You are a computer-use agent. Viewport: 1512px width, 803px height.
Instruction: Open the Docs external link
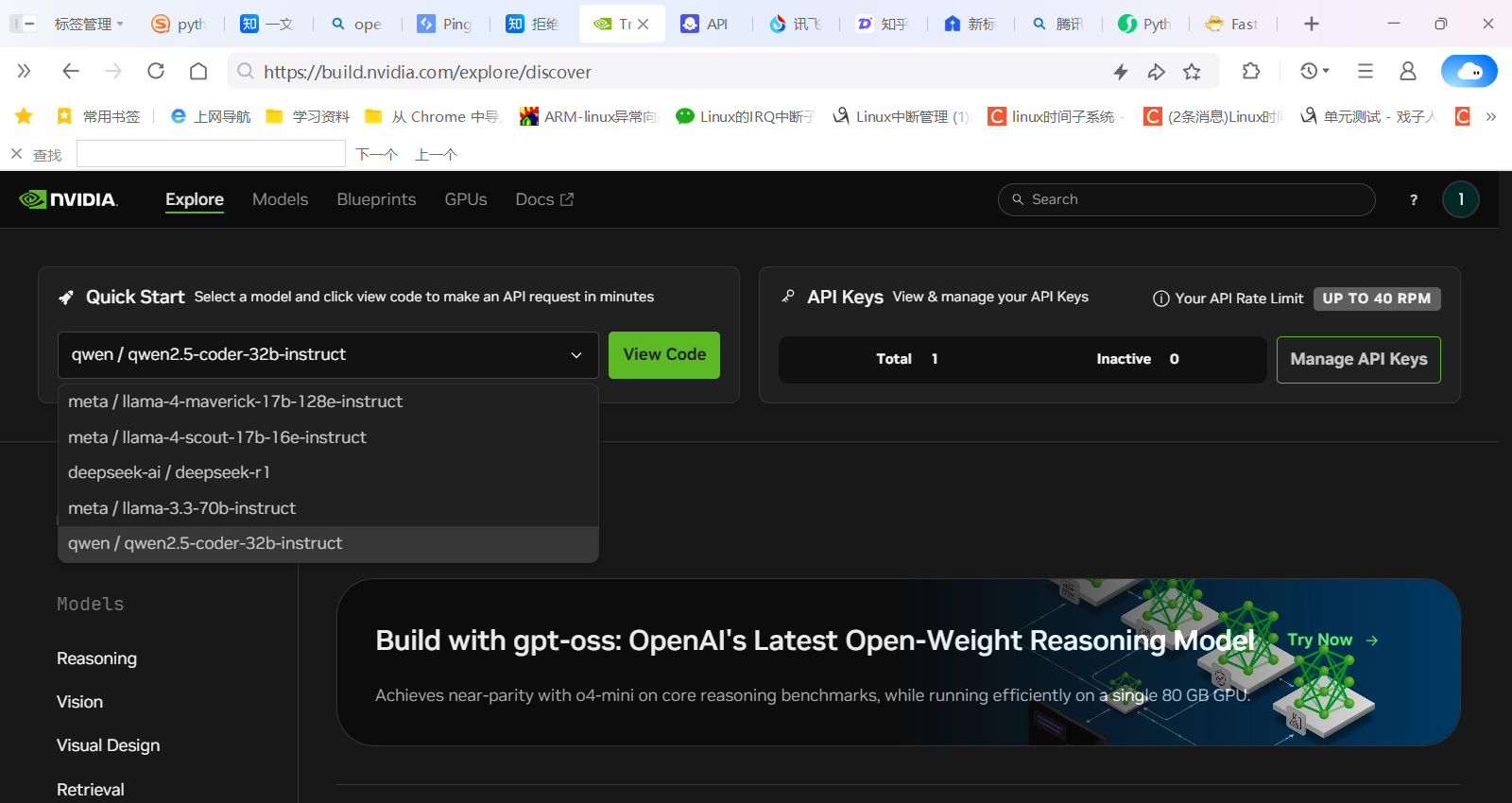click(x=544, y=199)
